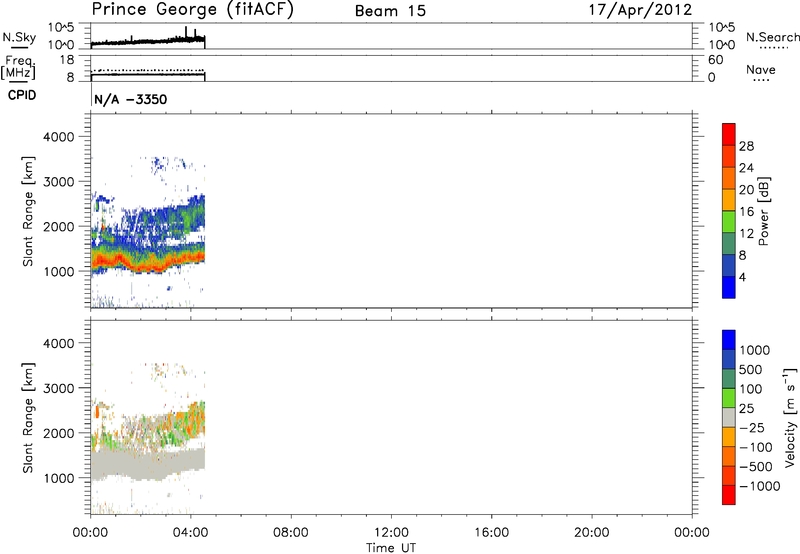Click the gray ground scatter band in velocity plot
The width and height of the screenshot is (800, 554).
148,463
